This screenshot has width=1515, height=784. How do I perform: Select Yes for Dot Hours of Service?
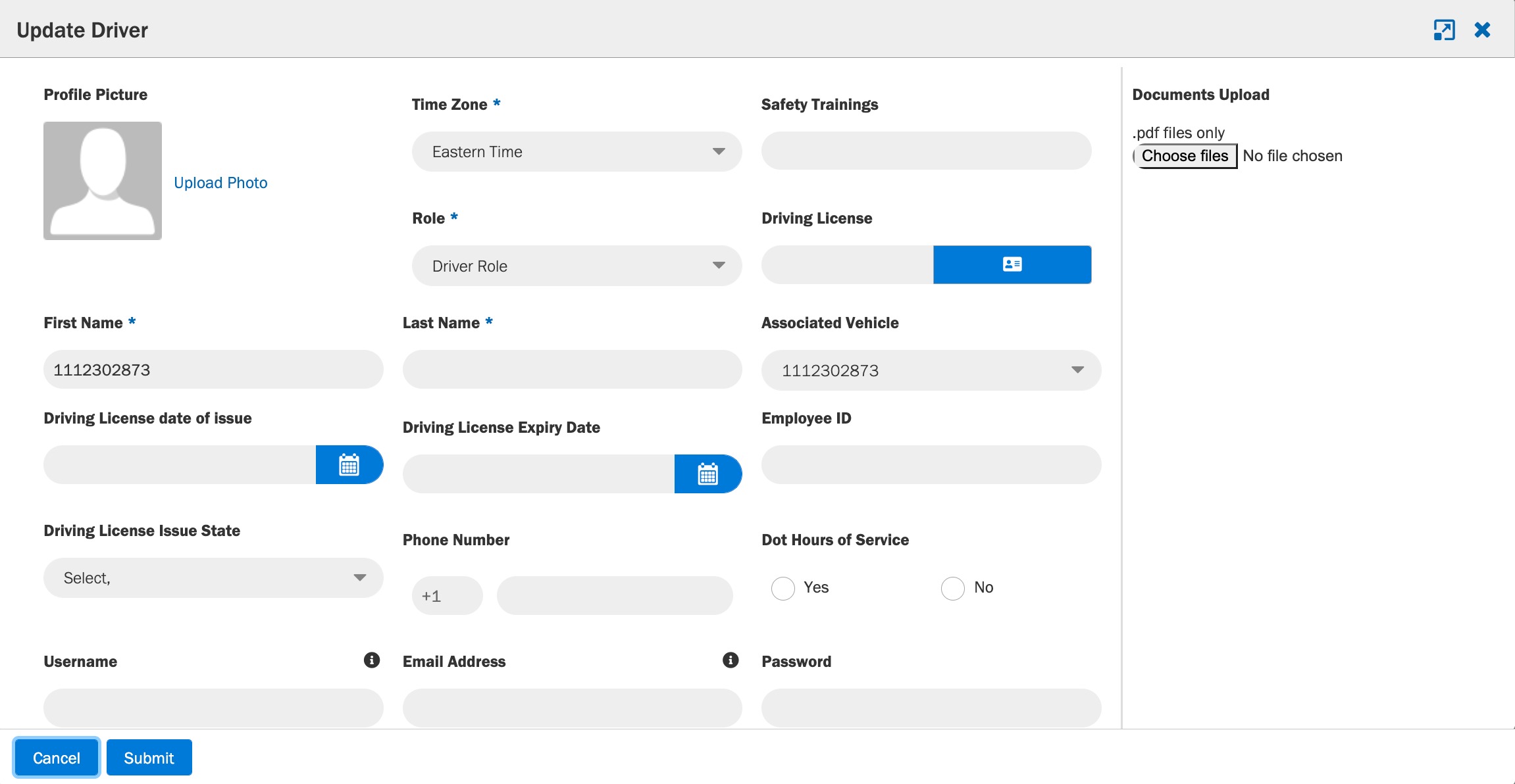coord(783,588)
